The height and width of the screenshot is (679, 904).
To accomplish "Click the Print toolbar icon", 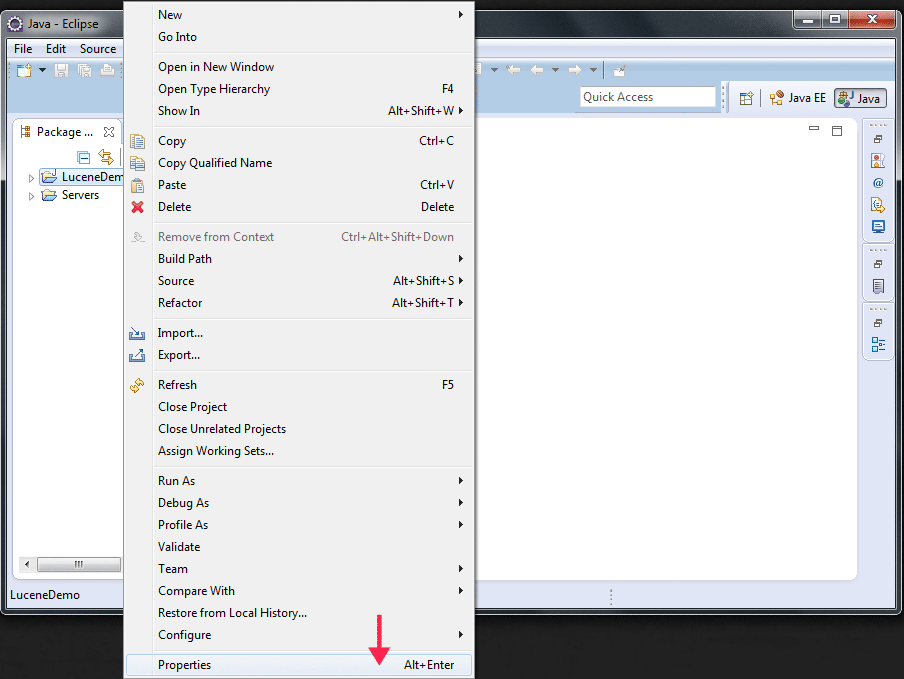I will (x=107, y=70).
